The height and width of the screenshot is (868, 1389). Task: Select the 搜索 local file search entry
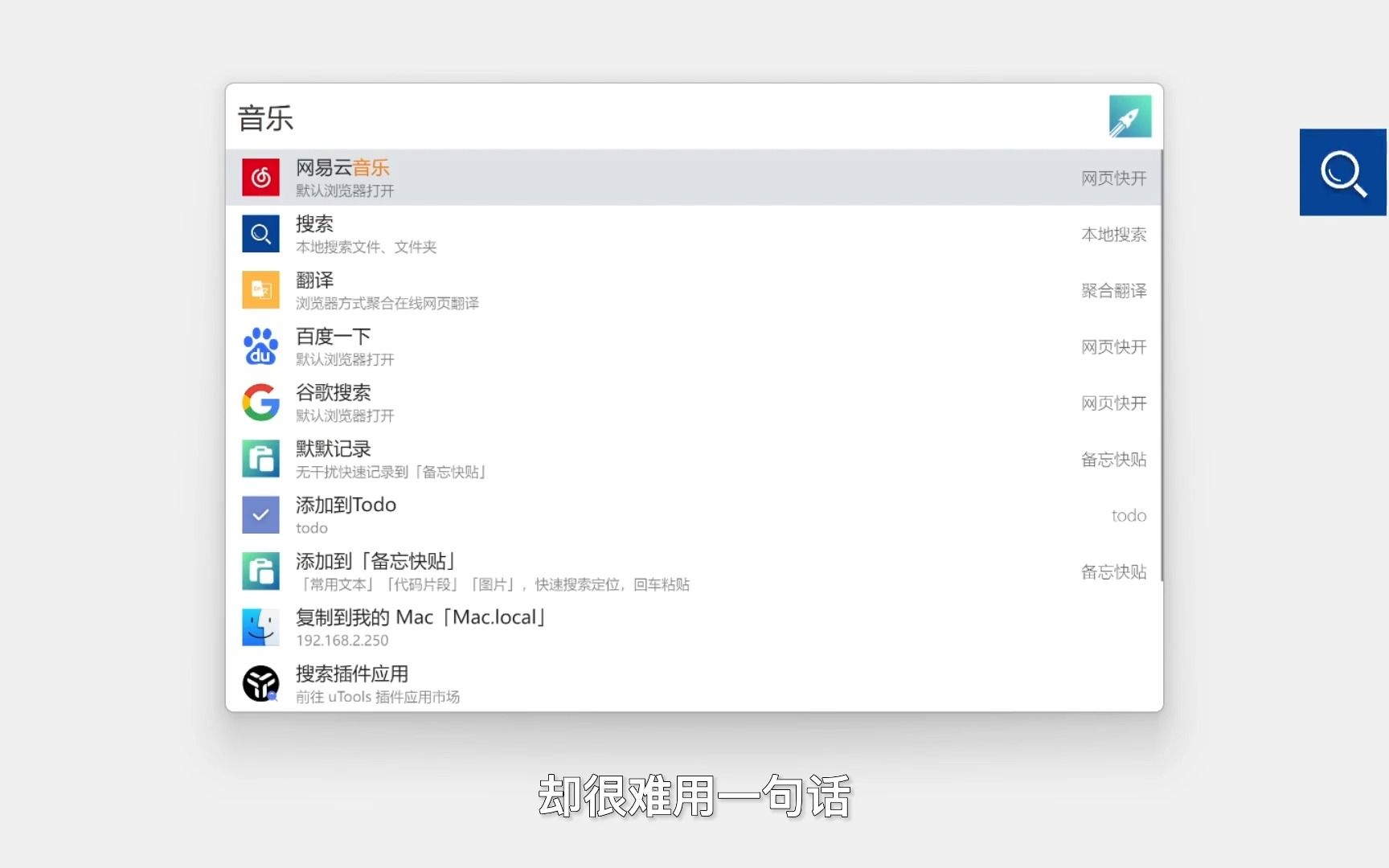pyautogui.click(x=563, y=233)
